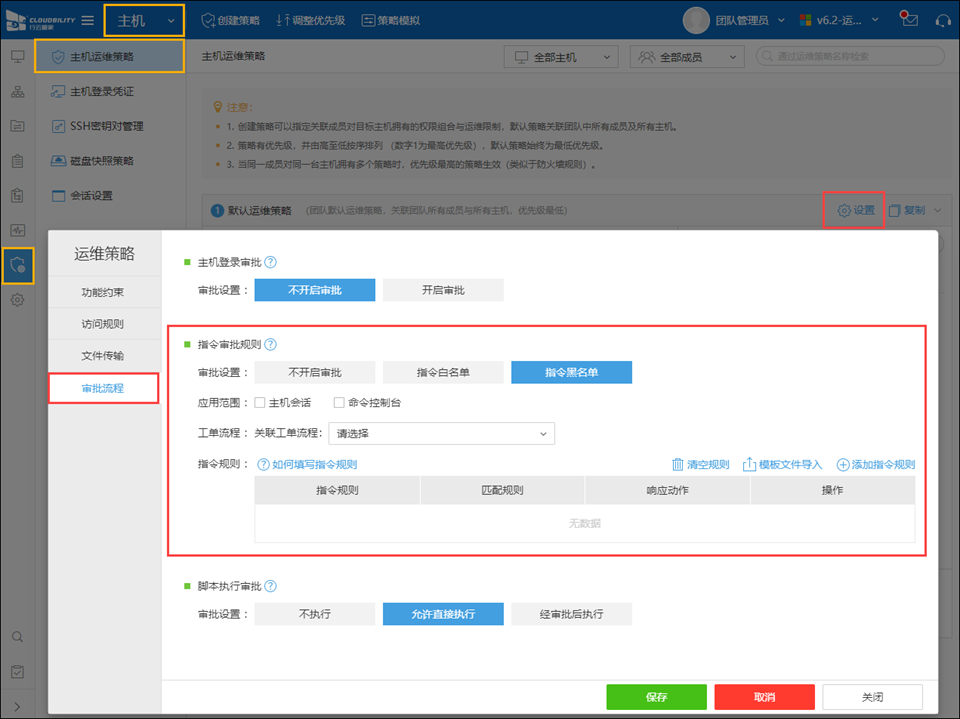Click the 清空规则 trash icon

pyautogui.click(x=678, y=464)
